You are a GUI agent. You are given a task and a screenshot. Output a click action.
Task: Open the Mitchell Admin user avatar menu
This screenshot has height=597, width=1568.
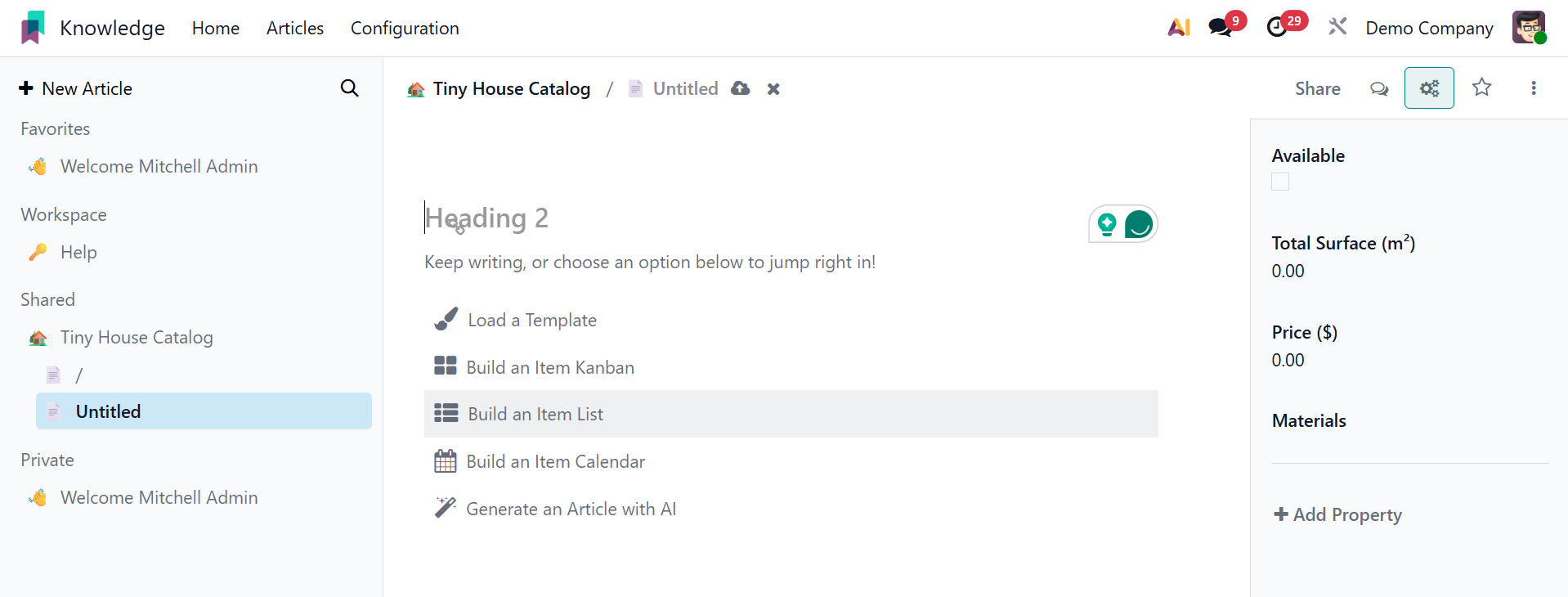tap(1528, 28)
